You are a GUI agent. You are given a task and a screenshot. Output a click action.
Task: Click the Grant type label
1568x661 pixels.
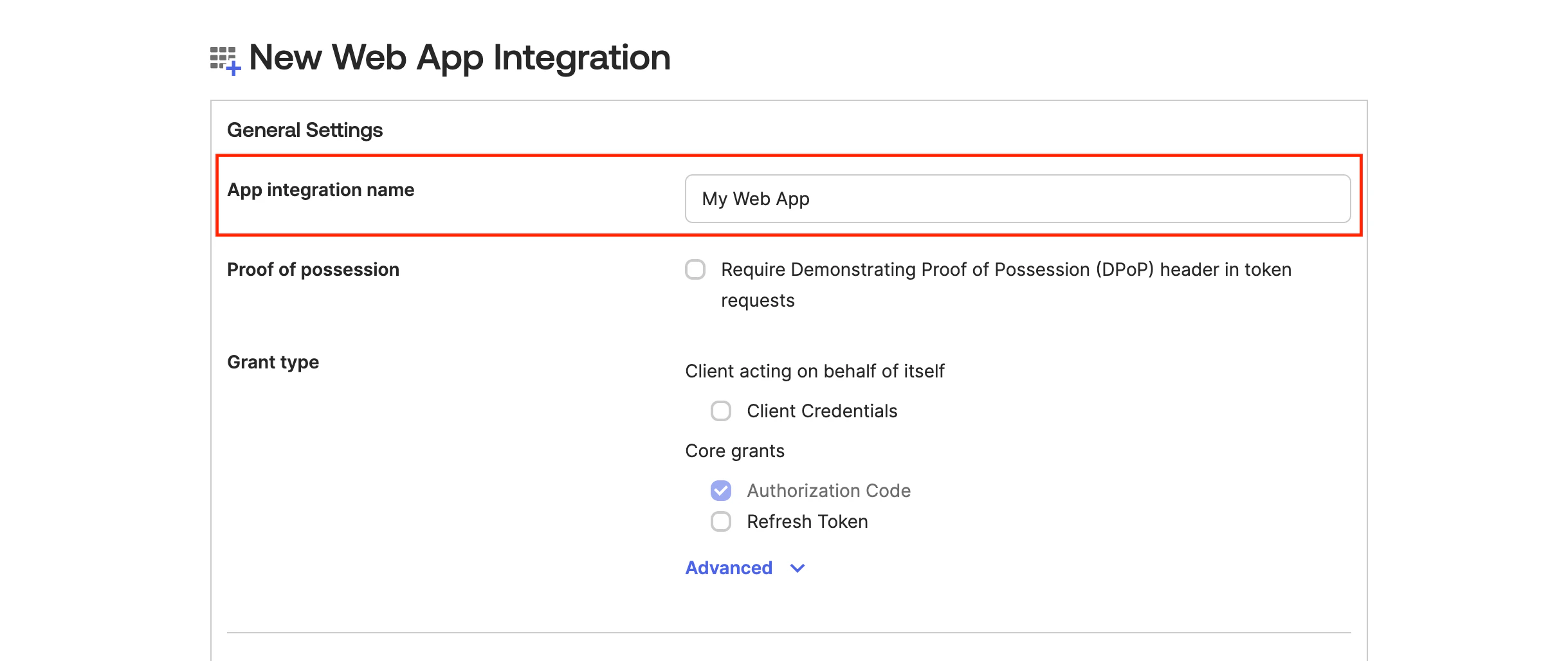(x=273, y=362)
